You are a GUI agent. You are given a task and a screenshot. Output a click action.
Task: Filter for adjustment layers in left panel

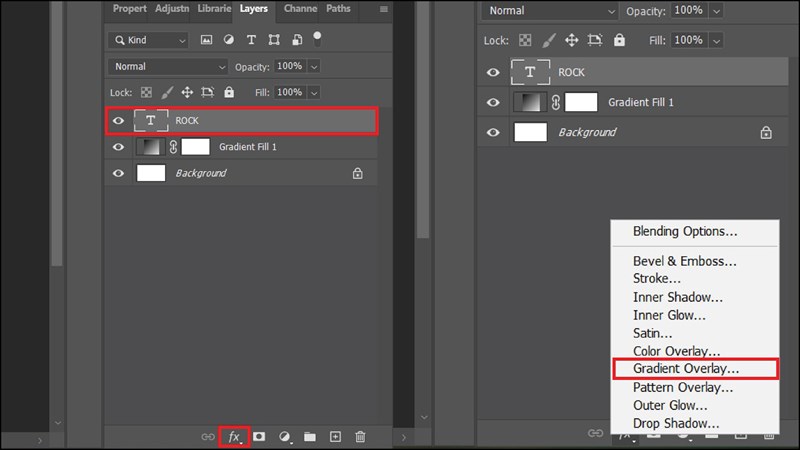click(x=229, y=40)
